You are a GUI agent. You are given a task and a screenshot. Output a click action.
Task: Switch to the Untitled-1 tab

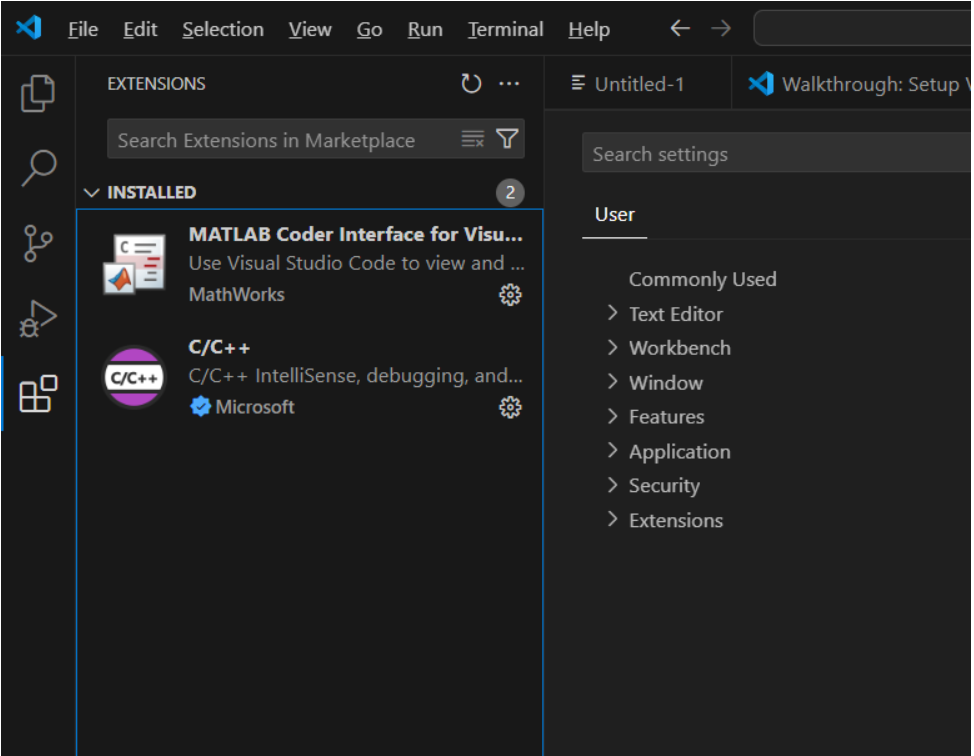(638, 83)
